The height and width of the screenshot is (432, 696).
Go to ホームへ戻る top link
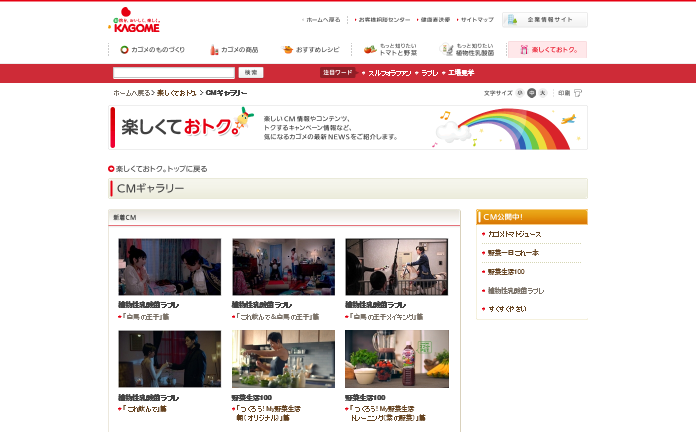click(323, 20)
